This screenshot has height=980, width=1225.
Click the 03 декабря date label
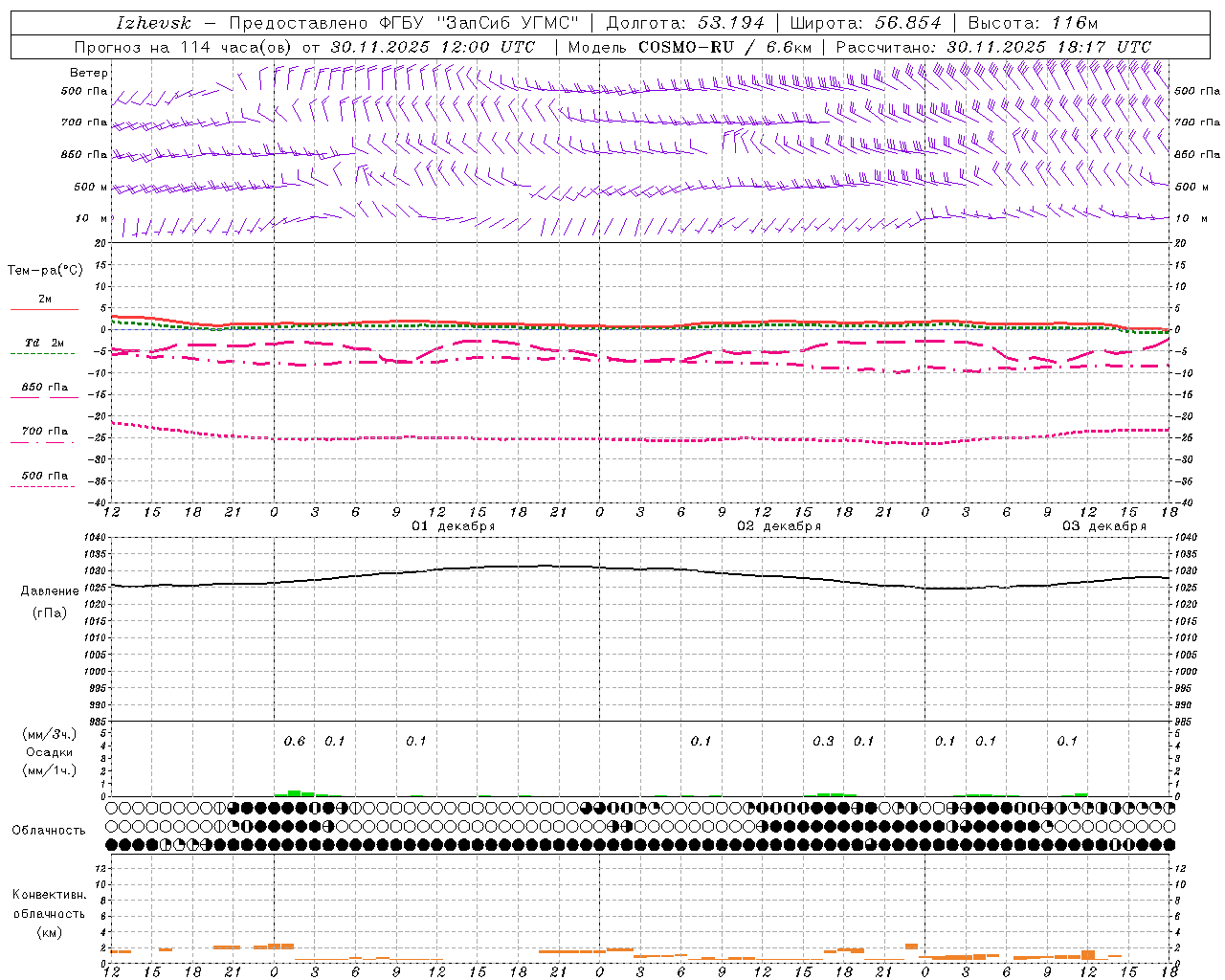click(x=1103, y=526)
